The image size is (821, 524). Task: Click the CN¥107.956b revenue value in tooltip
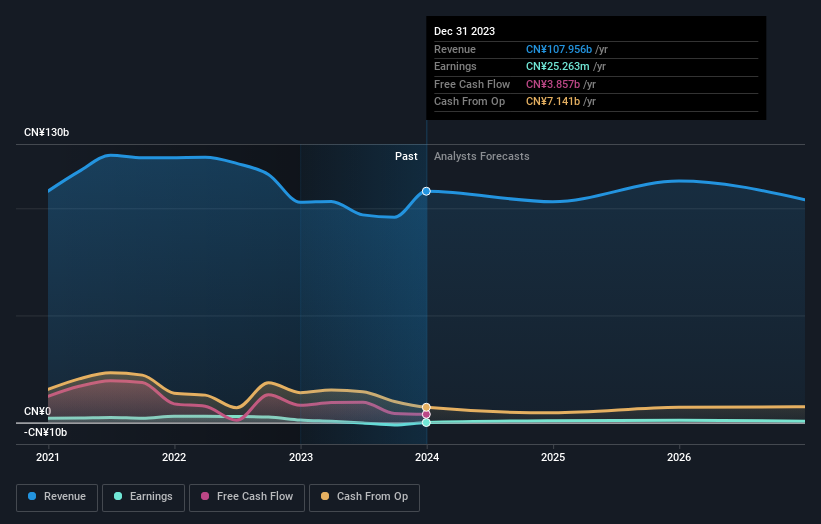point(559,49)
